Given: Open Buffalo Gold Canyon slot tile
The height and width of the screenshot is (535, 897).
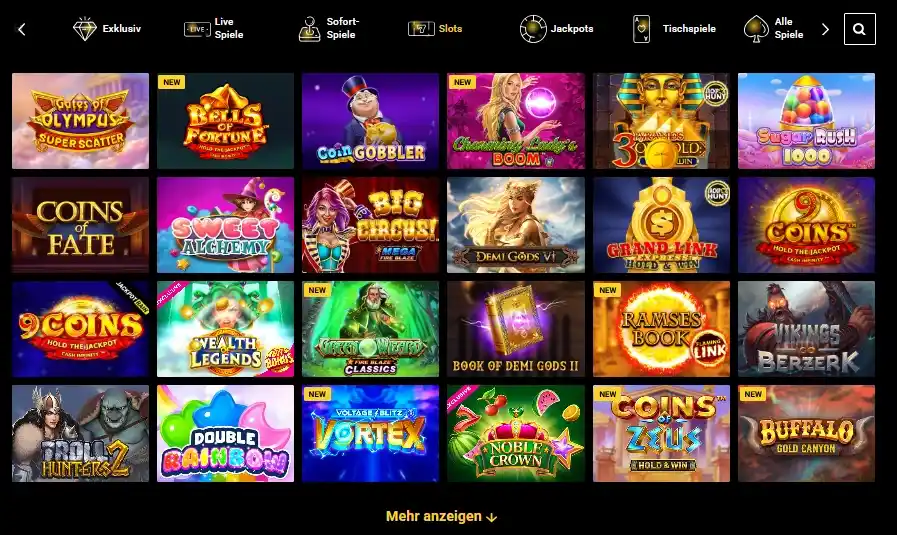Looking at the screenshot, I should 806,433.
